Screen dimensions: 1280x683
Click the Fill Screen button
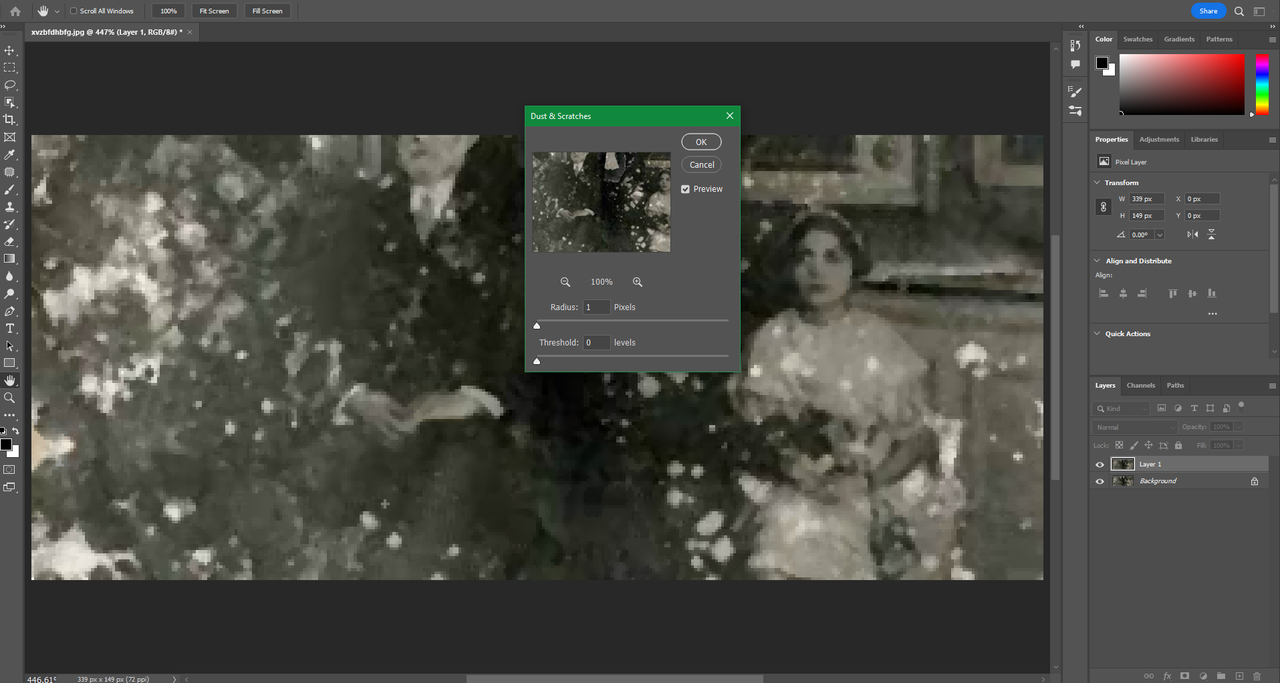(x=267, y=11)
